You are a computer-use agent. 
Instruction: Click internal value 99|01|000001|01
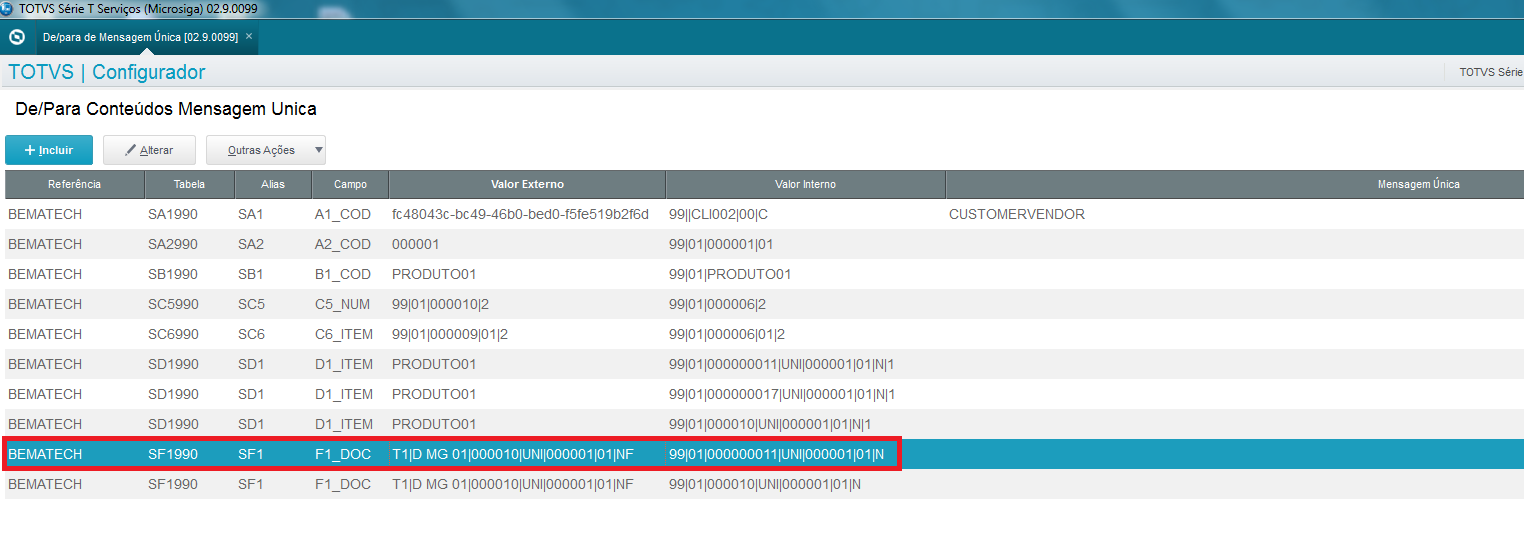721,244
